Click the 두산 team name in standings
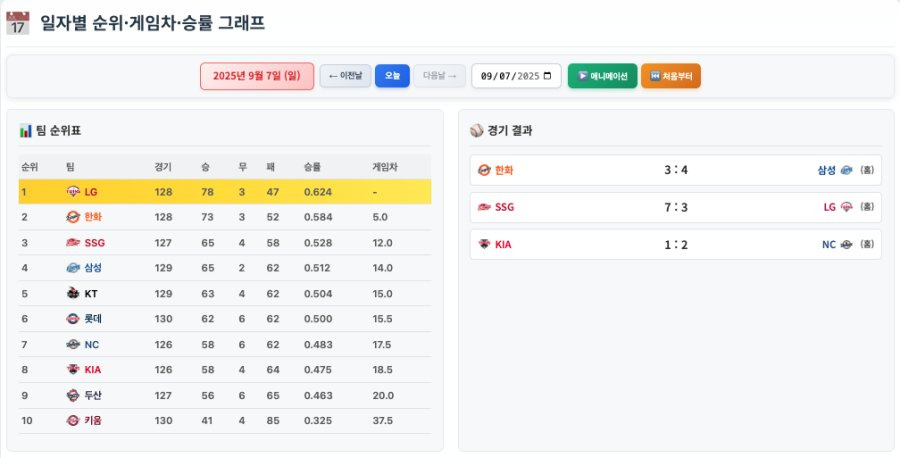Viewport: 900px width, 458px height. pyautogui.click(x=93, y=395)
